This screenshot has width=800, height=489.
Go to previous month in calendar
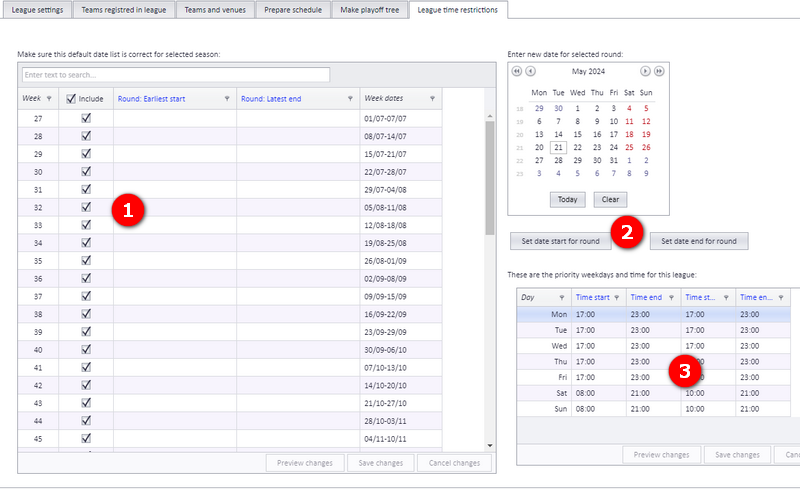531,71
